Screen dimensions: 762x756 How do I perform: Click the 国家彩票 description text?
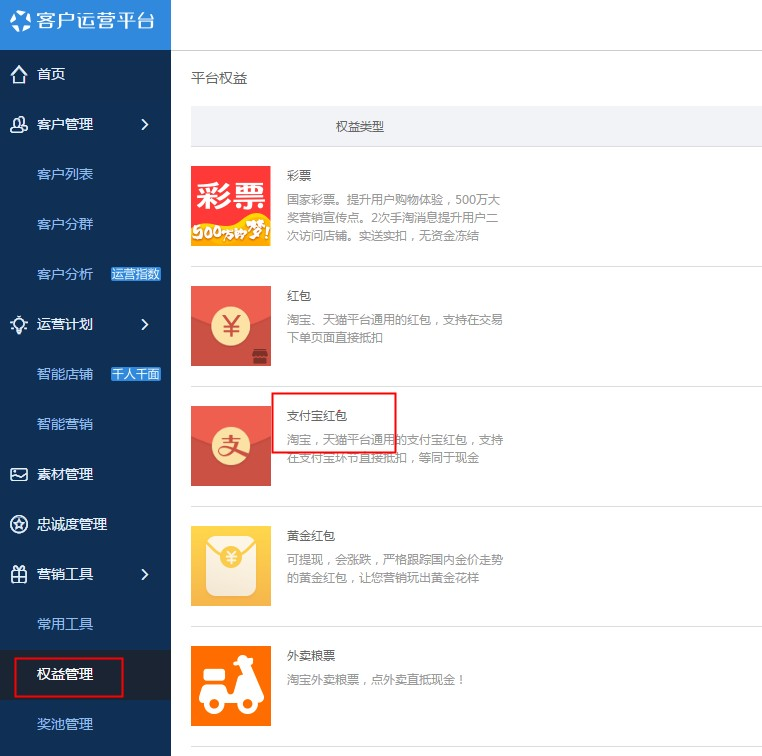394,218
